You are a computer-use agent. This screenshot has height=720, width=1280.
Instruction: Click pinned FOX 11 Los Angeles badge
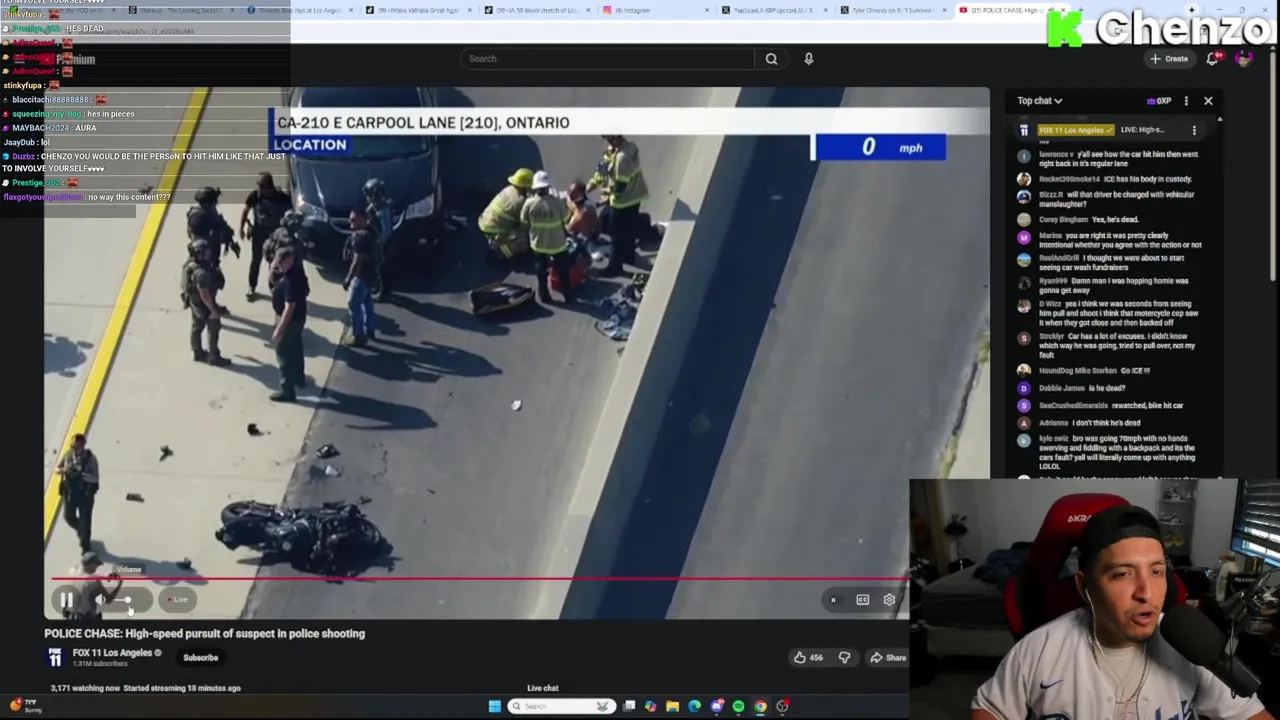click(1076, 130)
